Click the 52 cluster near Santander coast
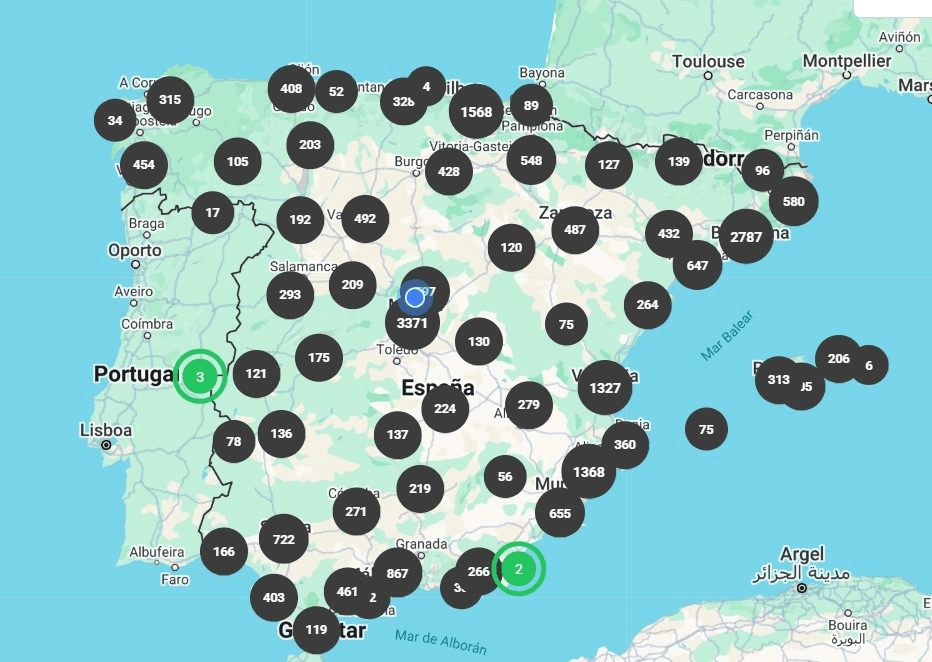The width and height of the screenshot is (932, 662). point(336,92)
